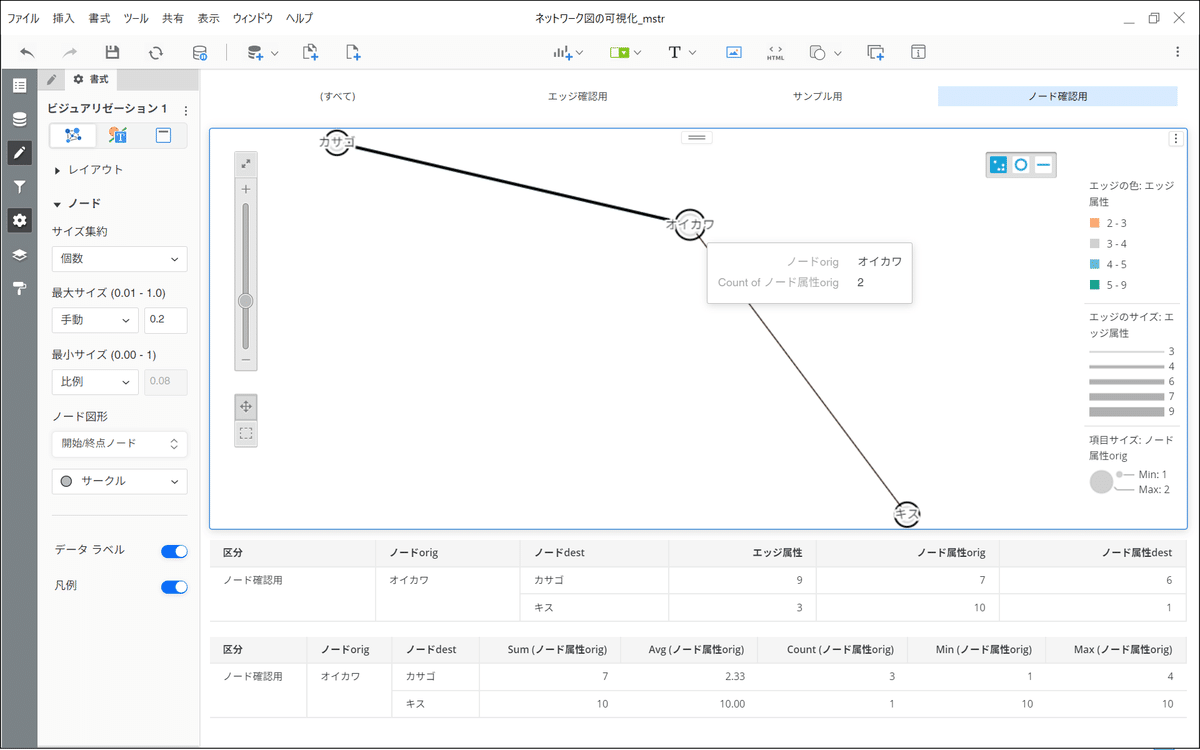Click the zoom slider handle

[246, 300]
